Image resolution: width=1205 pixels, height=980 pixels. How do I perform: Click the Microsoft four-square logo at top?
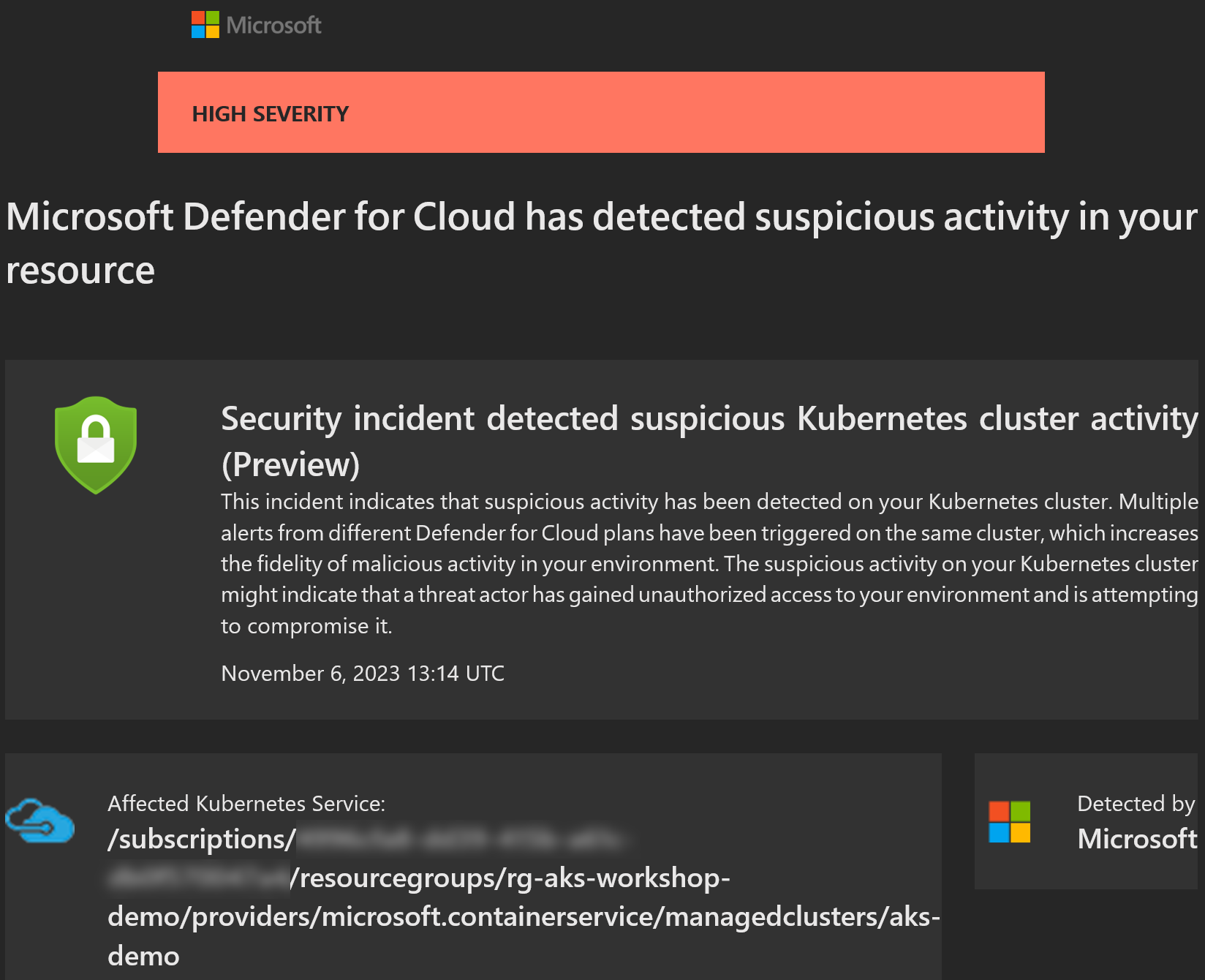(x=205, y=25)
